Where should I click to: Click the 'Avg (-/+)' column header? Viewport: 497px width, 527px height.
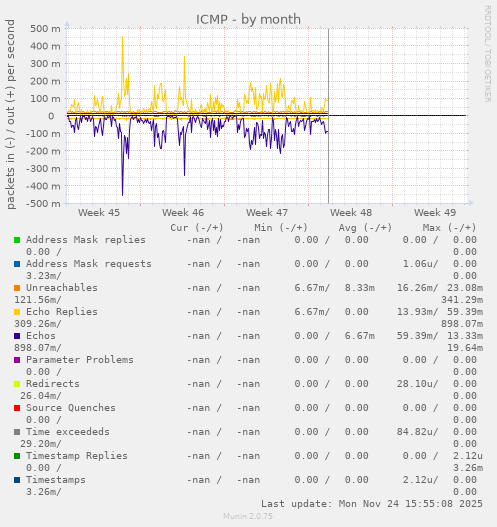pyautogui.click(x=365, y=228)
